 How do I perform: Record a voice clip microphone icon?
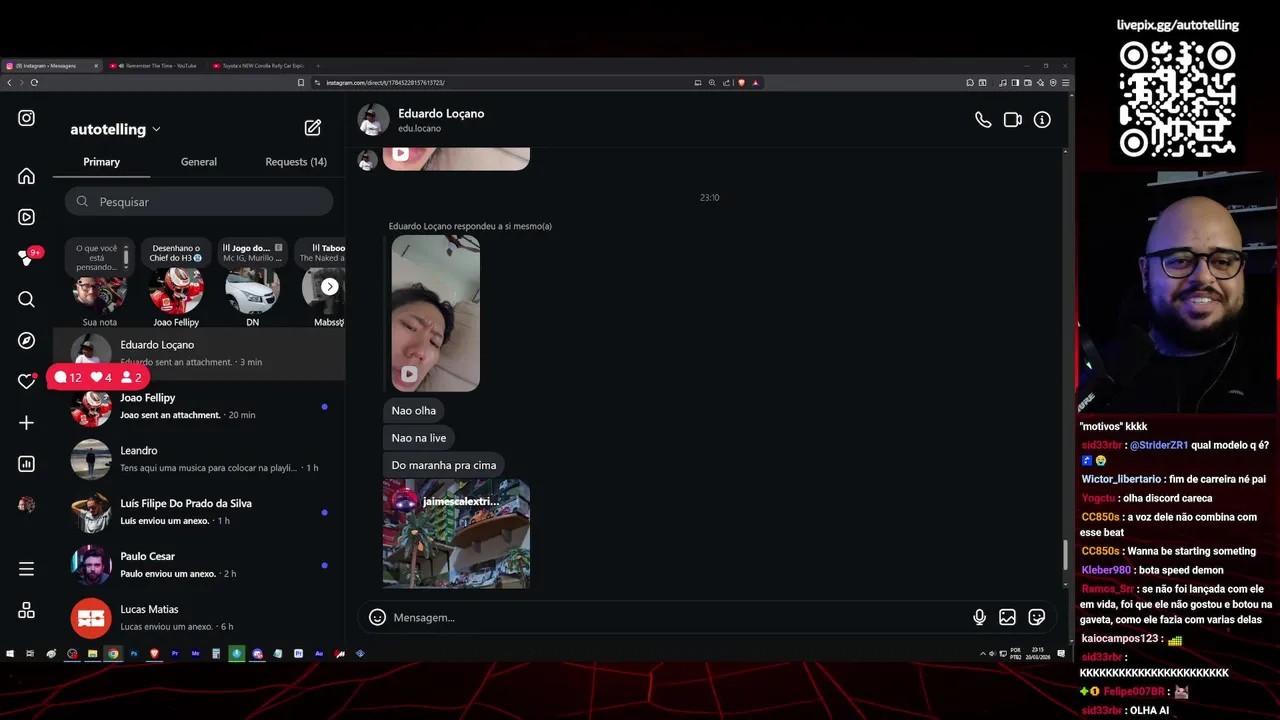[x=980, y=617]
